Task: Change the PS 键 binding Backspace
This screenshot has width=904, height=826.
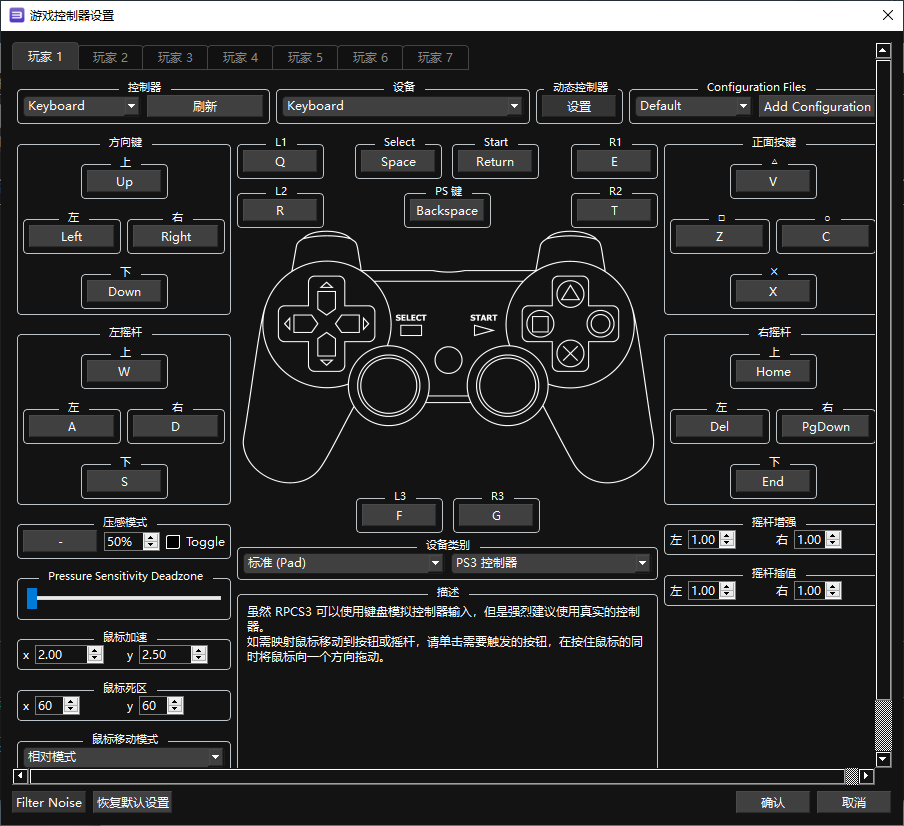Action: [x=447, y=211]
